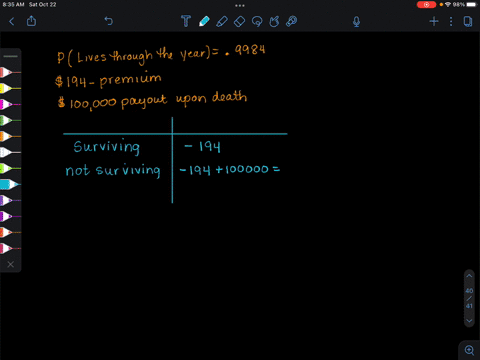The height and width of the screenshot is (360, 480).
Task: Open the page manager view icon
Action: point(468,21)
